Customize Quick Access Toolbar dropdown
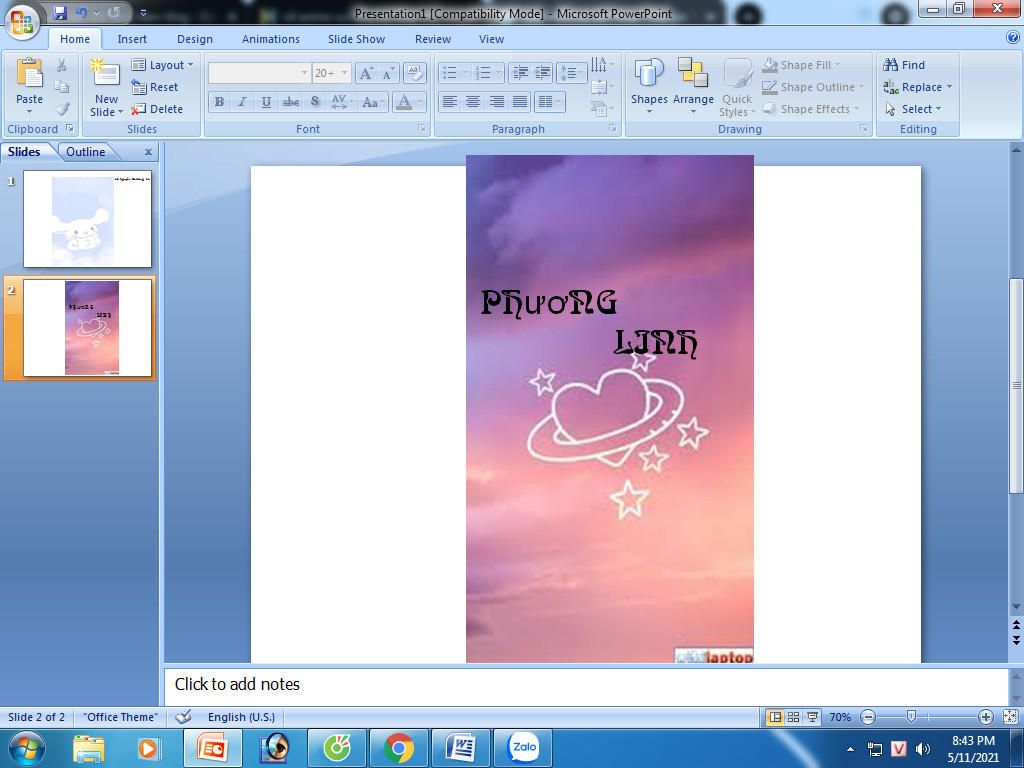 click(144, 12)
